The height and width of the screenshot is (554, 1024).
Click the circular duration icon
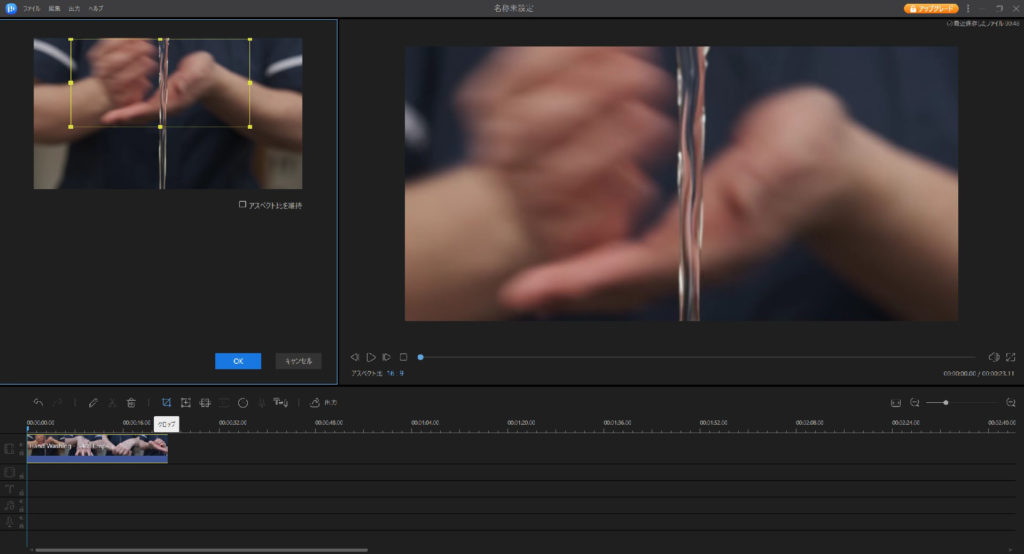[x=243, y=402]
